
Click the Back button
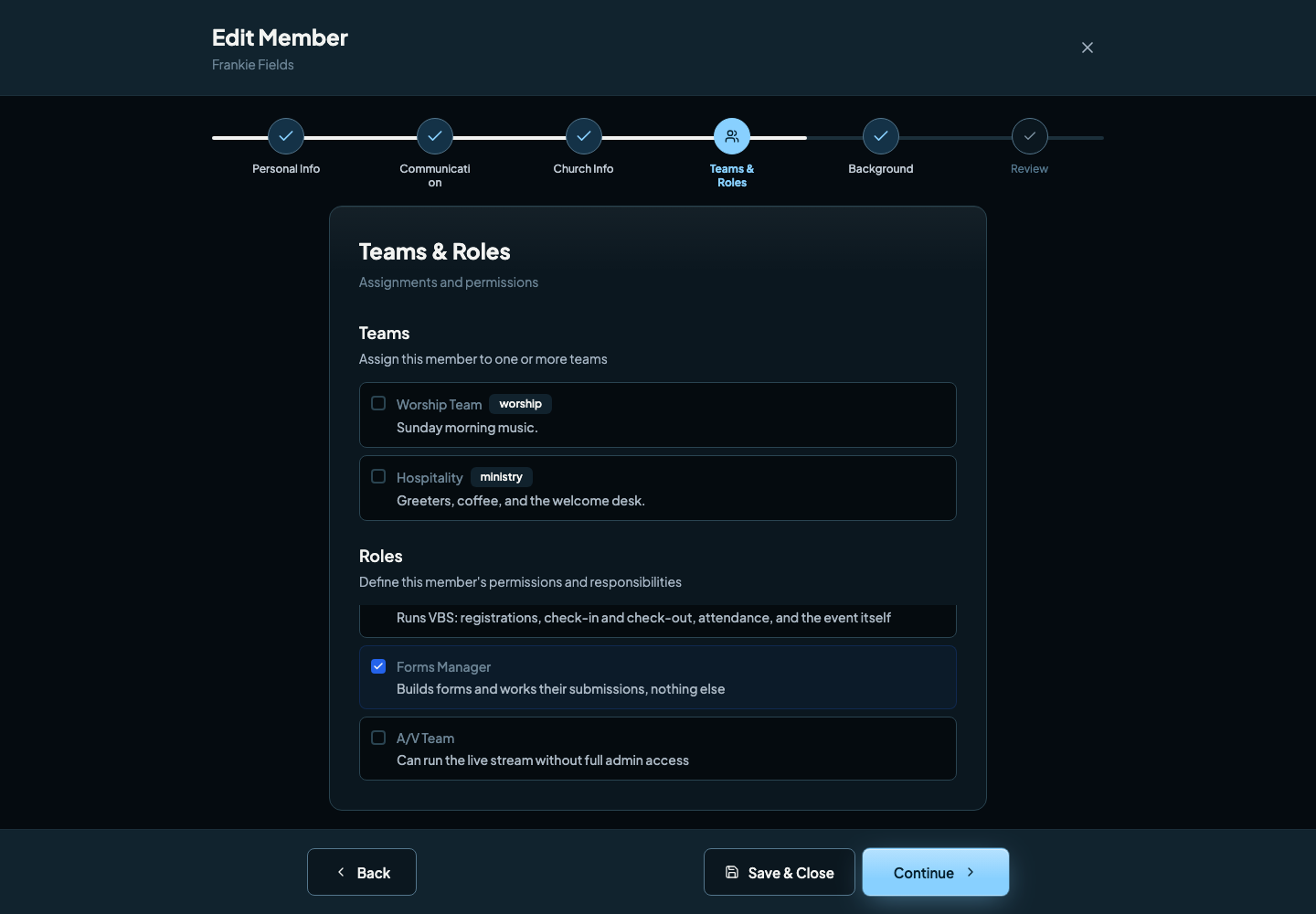coord(362,872)
